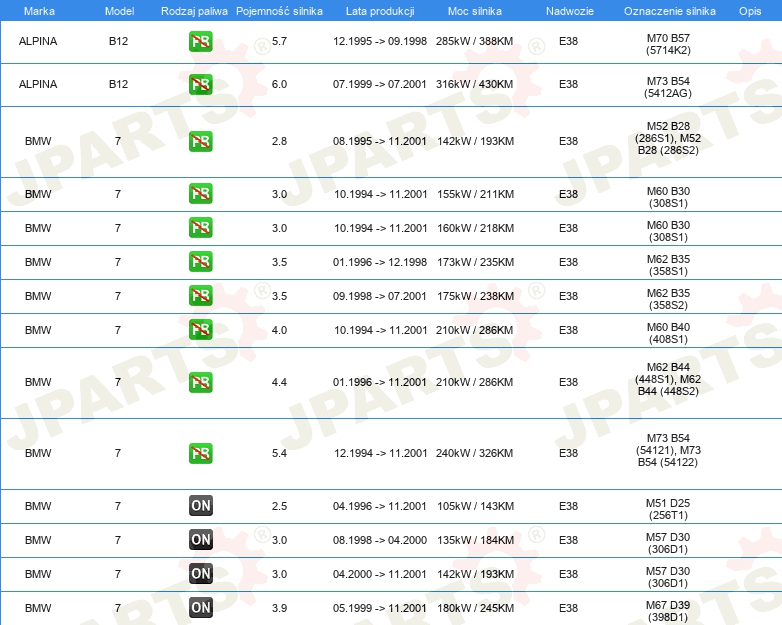Click the ON diesel icon in the 2.5 row
The image size is (782, 625).
[200, 505]
